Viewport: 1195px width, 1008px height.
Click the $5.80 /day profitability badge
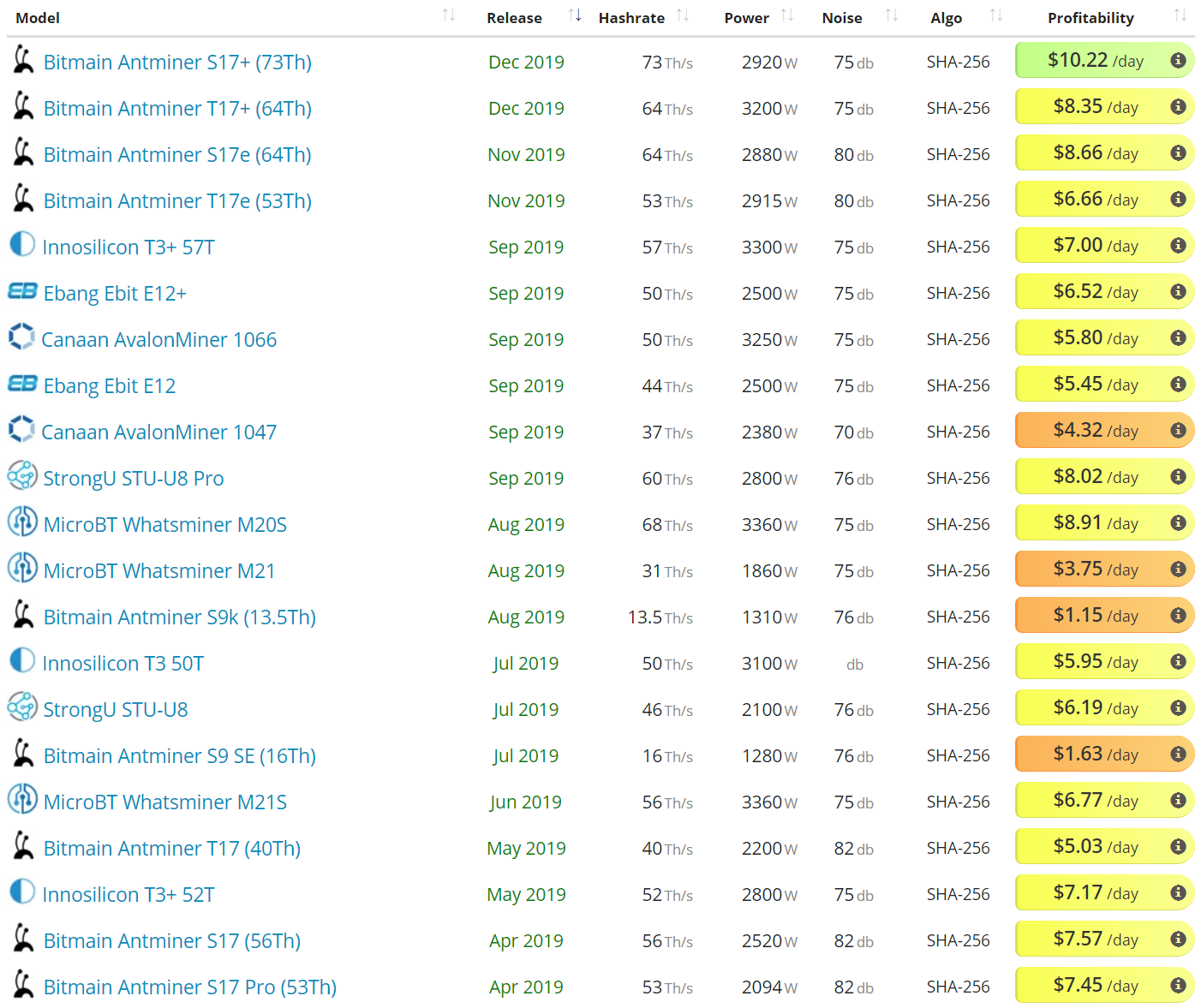tap(1104, 337)
